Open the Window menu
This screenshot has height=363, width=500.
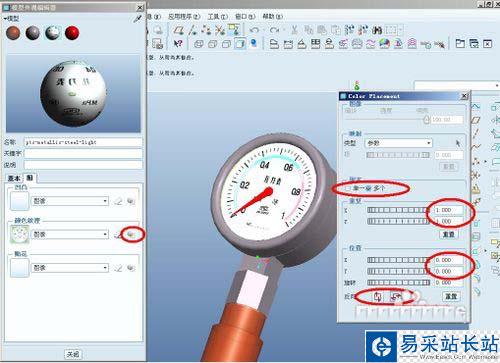[245, 16]
